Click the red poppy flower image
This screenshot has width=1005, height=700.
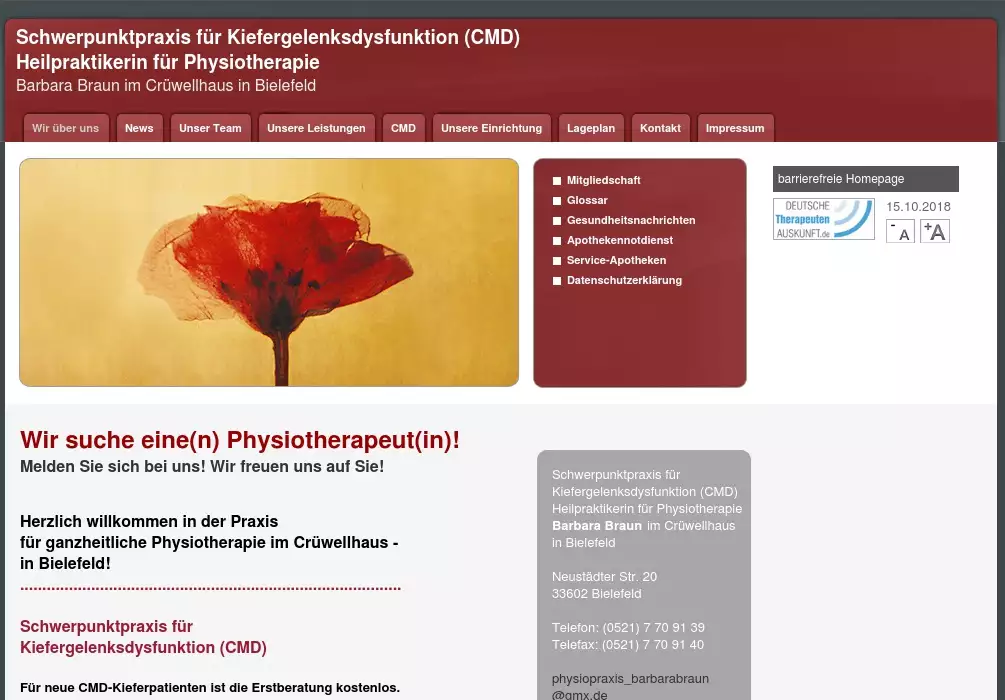point(269,272)
